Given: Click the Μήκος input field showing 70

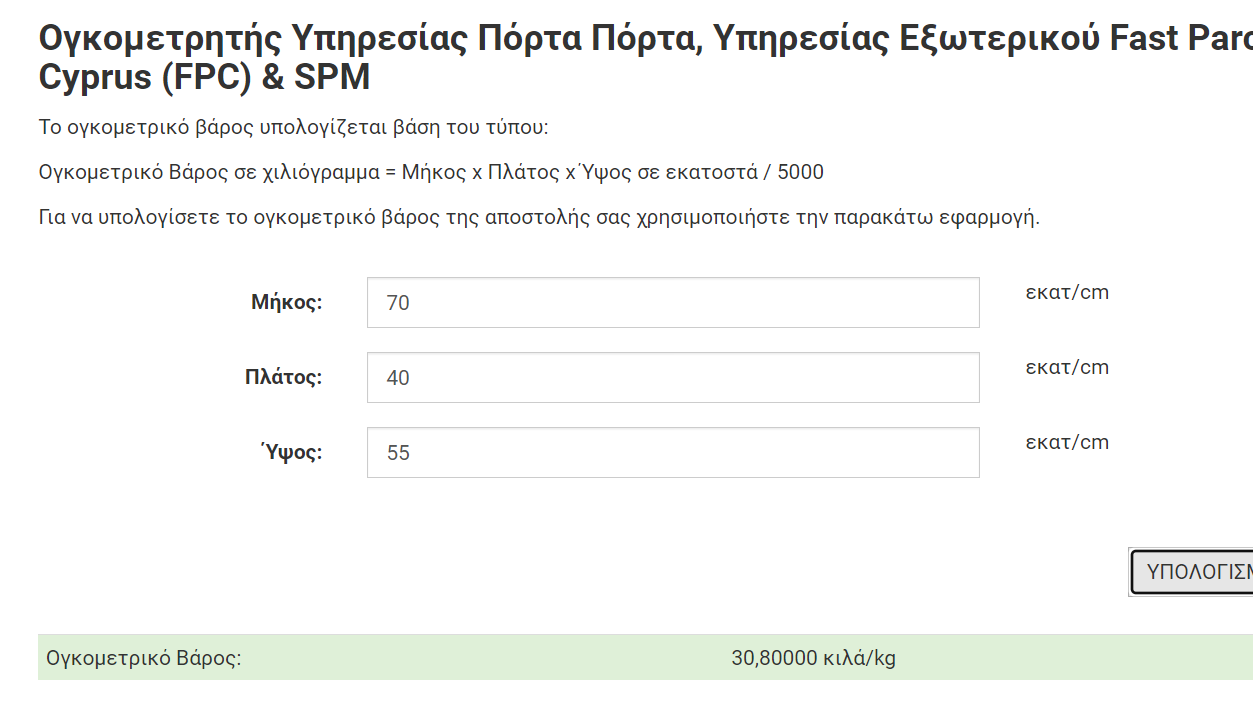Looking at the screenshot, I should 673,302.
